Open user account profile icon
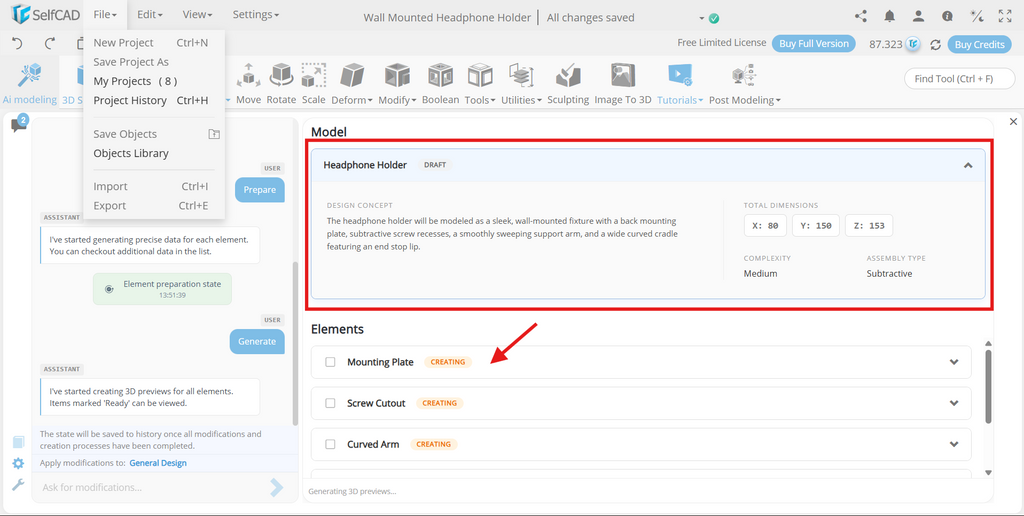 918,16
